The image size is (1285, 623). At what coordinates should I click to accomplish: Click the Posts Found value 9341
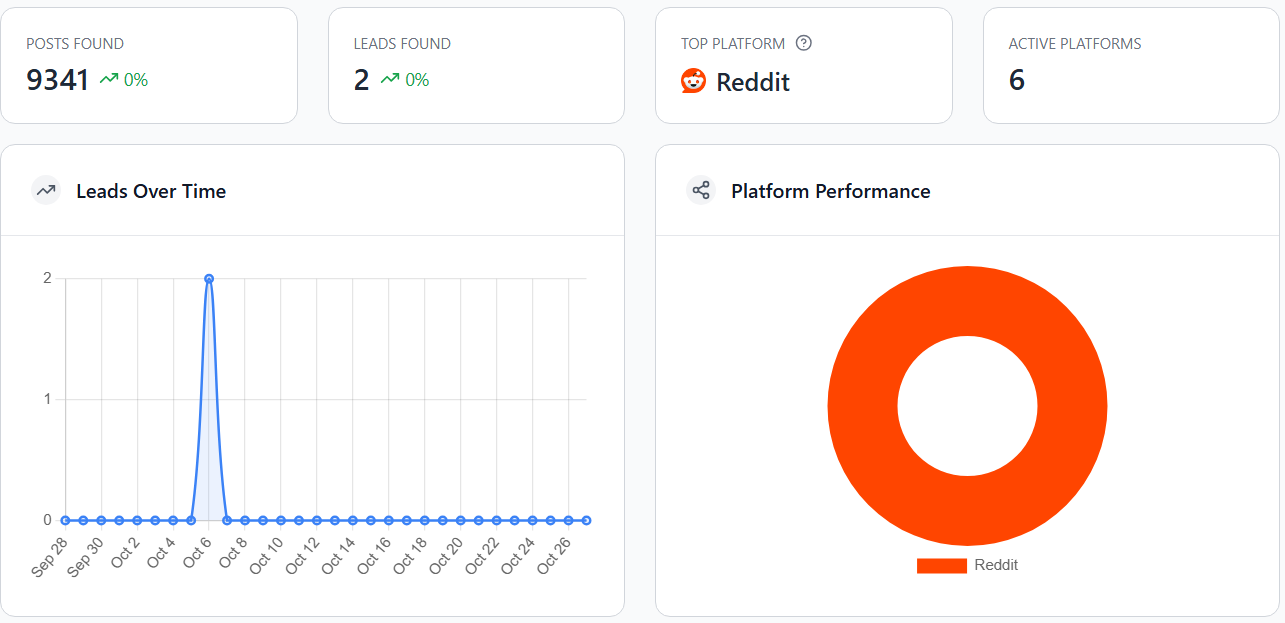[58, 80]
